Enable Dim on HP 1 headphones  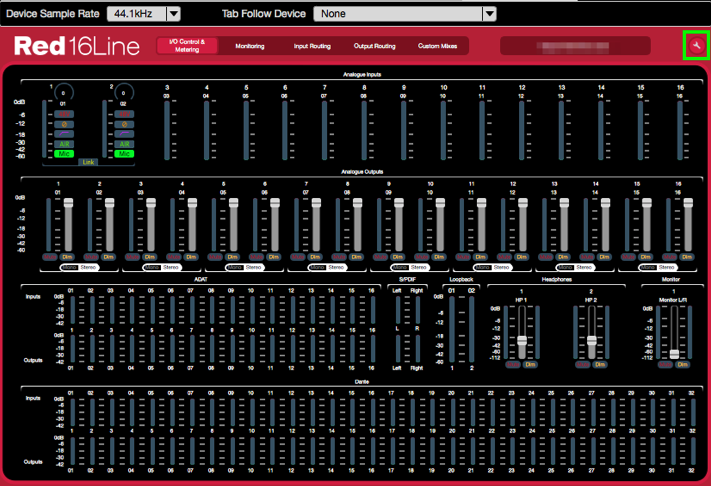tap(529, 364)
